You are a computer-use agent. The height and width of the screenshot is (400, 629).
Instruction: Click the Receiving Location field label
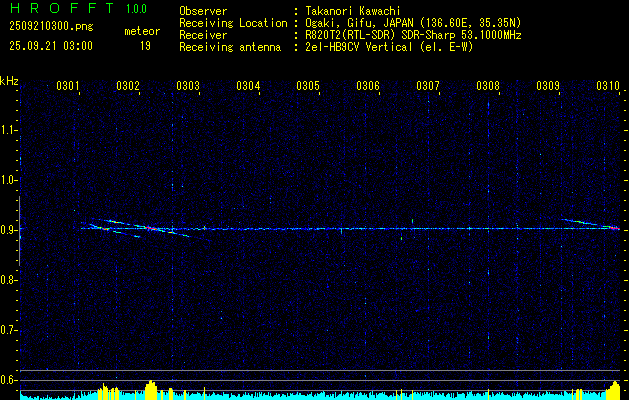pos(233,23)
